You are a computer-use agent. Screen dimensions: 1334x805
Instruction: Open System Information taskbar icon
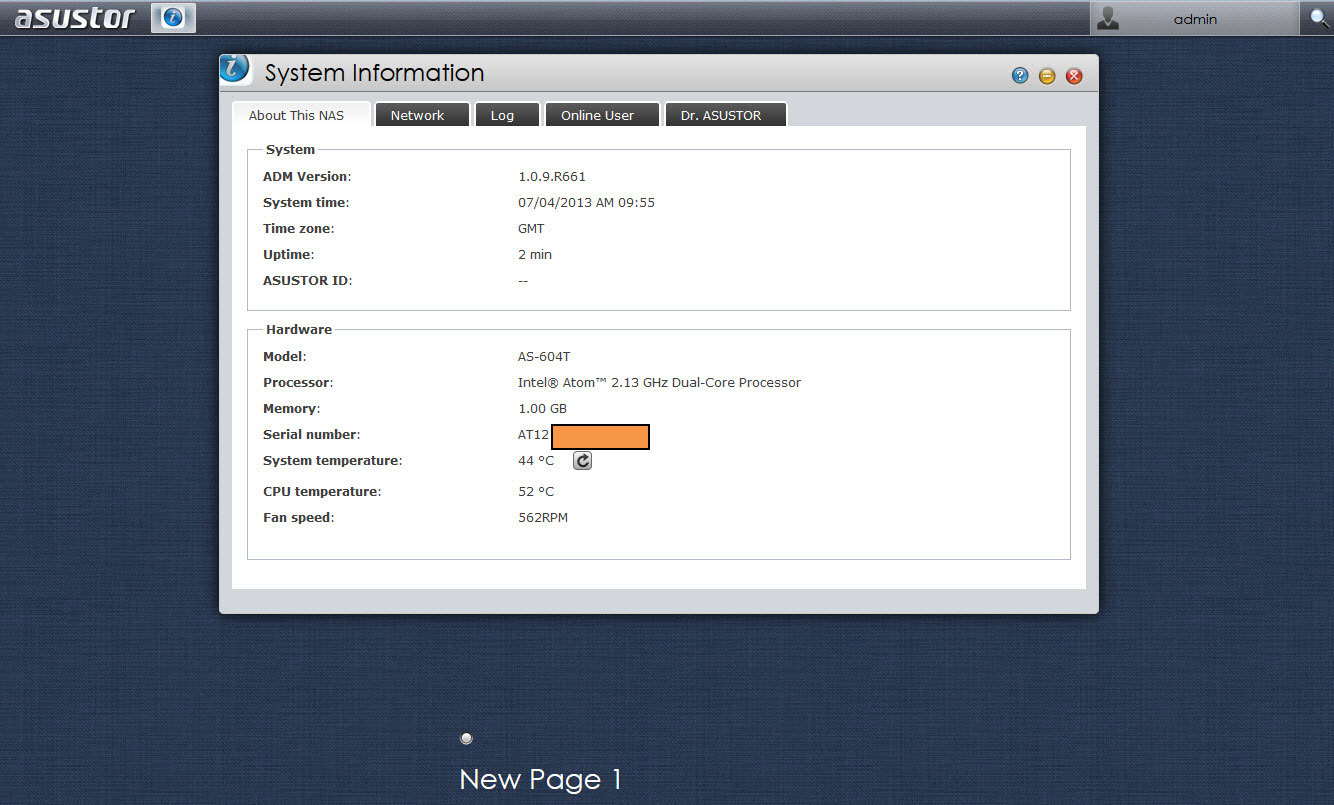(173, 18)
